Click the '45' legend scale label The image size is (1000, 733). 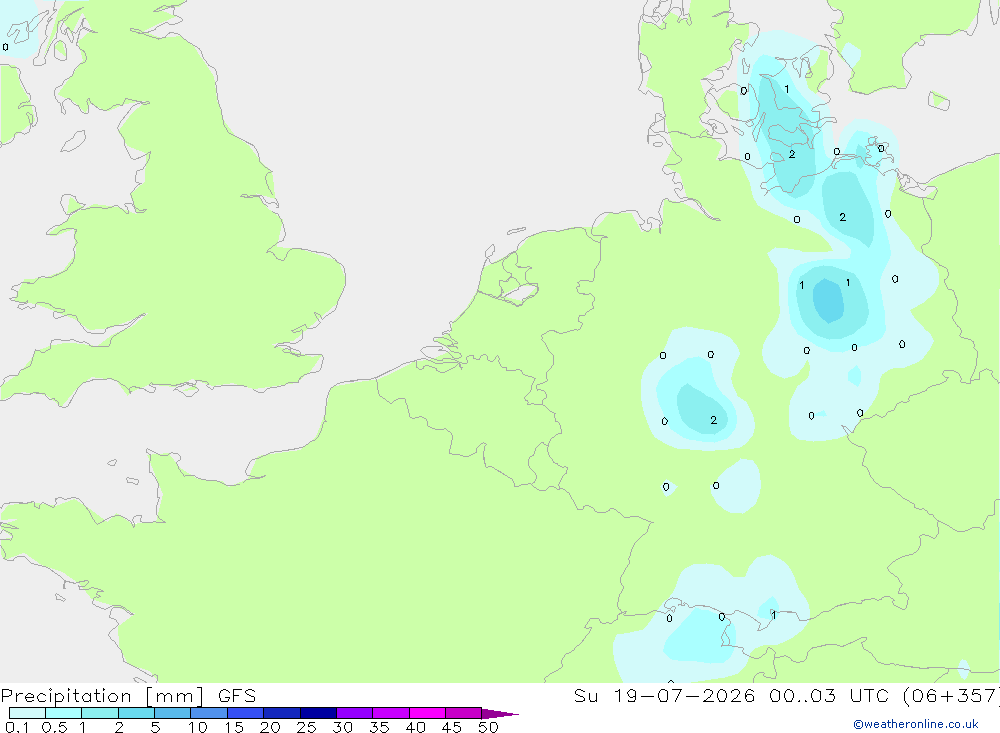pos(452,727)
